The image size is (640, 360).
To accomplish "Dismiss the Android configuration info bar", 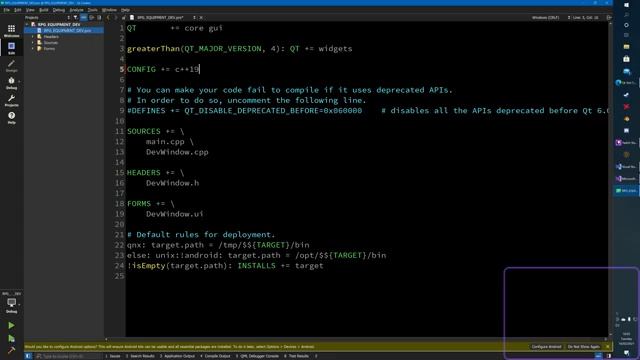I will pyautogui.click(x=608, y=347).
